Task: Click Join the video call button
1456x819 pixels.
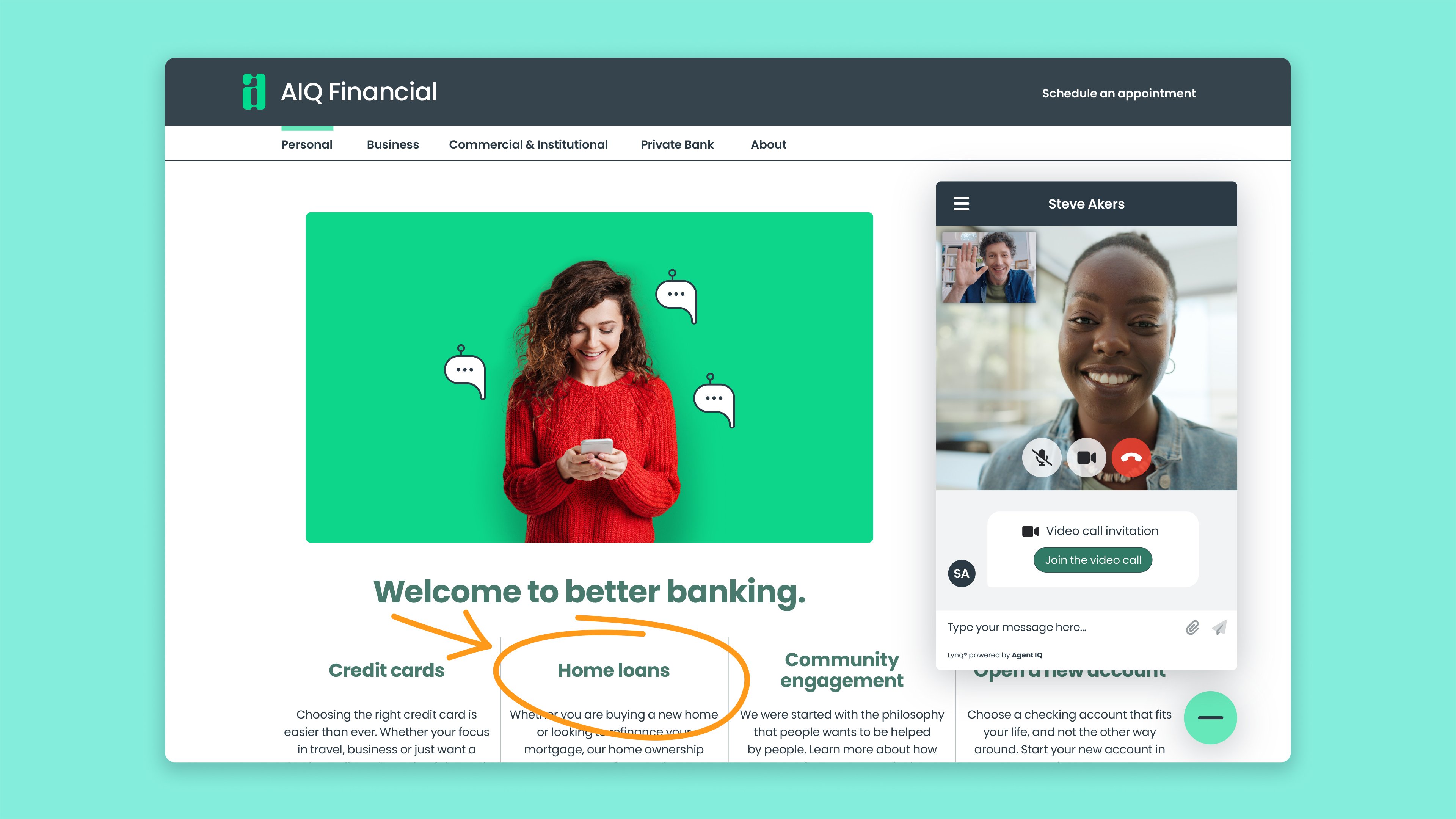Action: click(x=1092, y=560)
